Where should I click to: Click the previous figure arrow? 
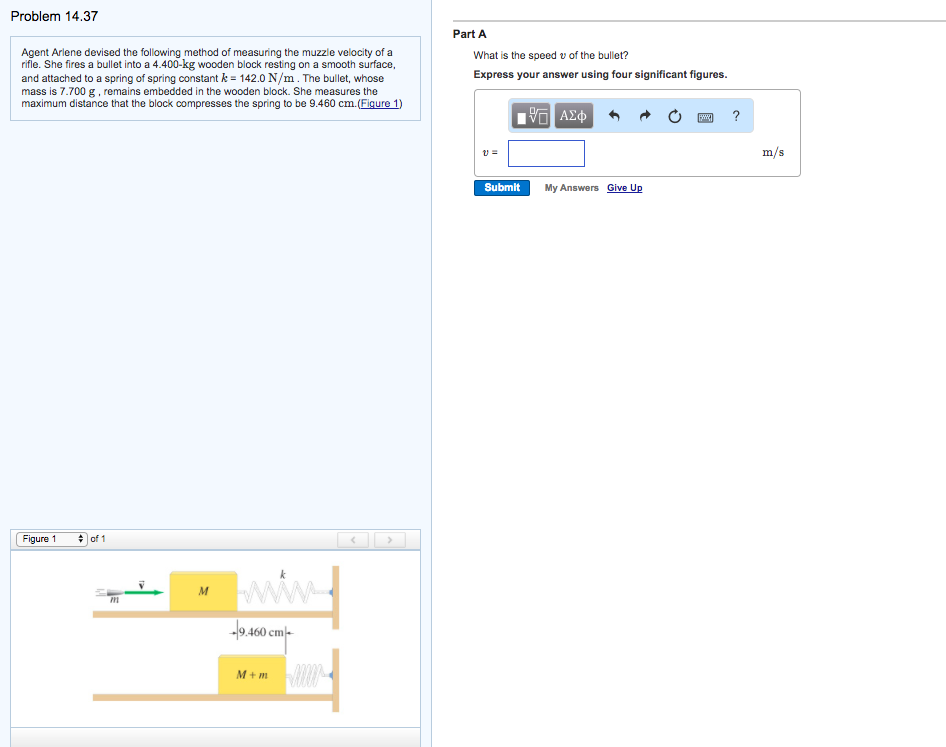(352, 539)
